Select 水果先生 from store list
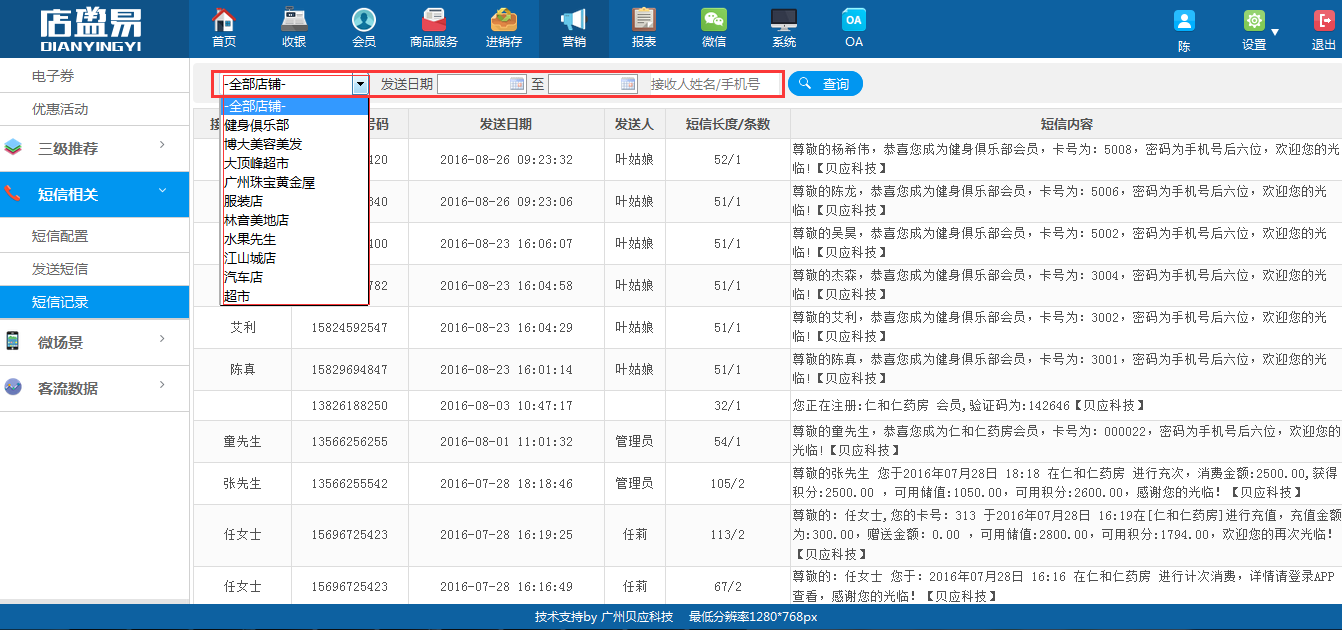This screenshot has height=630, width=1342. [295, 239]
